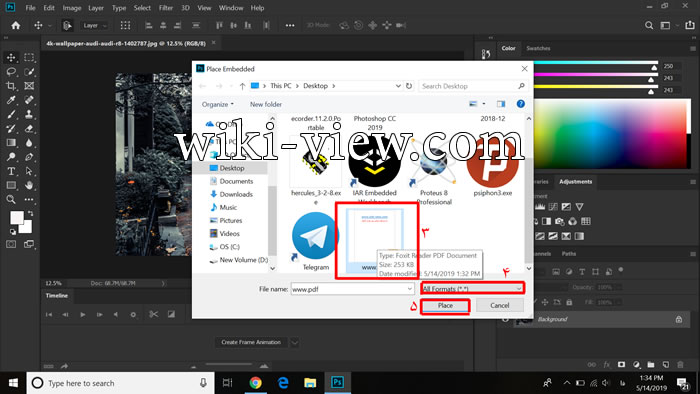Expand the address bar history dropdown
The image size is (700, 394).
(398, 86)
